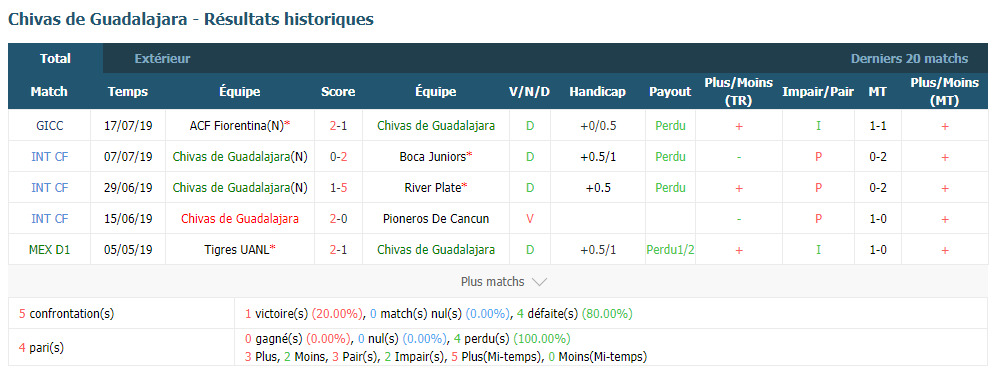The image size is (995, 376).
Task: Switch to the Extérieur tab
Action: coord(162,59)
